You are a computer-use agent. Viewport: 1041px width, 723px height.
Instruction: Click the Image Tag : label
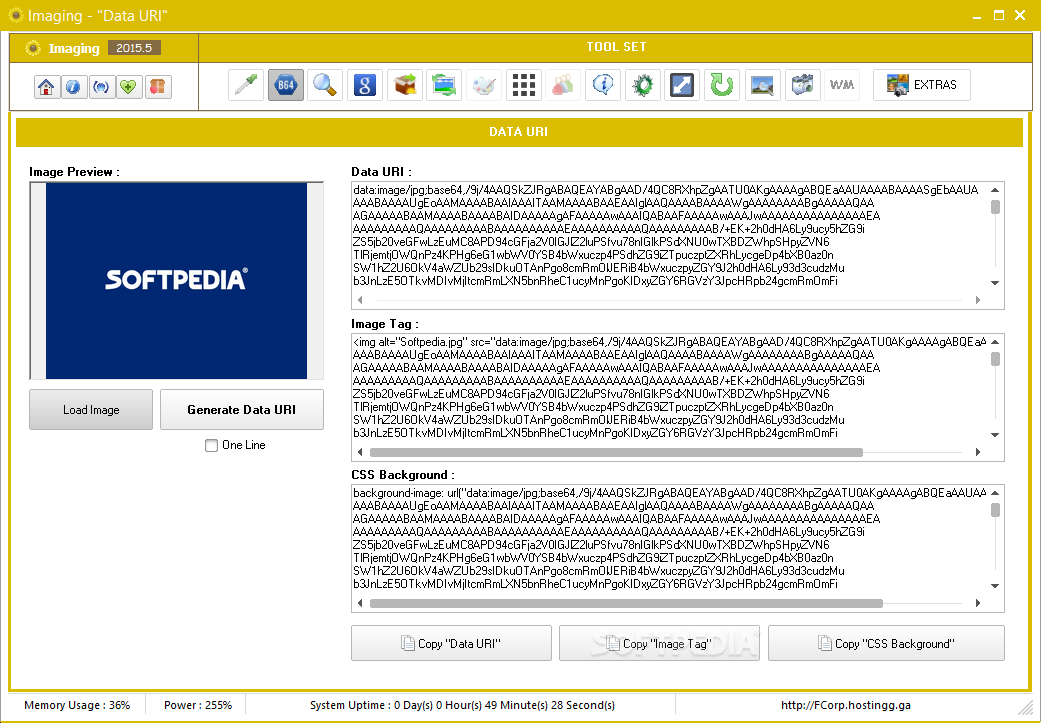point(385,324)
